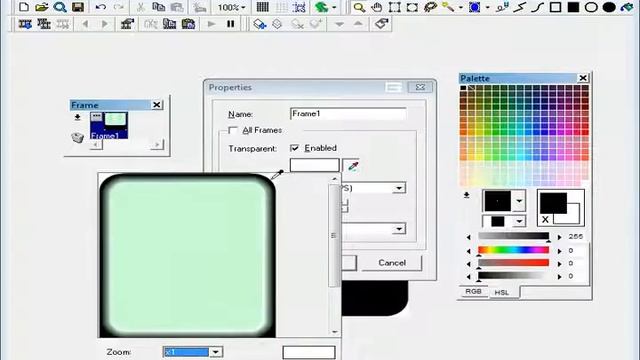Open the 100% zoom dropdown
This screenshot has height=360, width=640.
(x=243, y=7)
